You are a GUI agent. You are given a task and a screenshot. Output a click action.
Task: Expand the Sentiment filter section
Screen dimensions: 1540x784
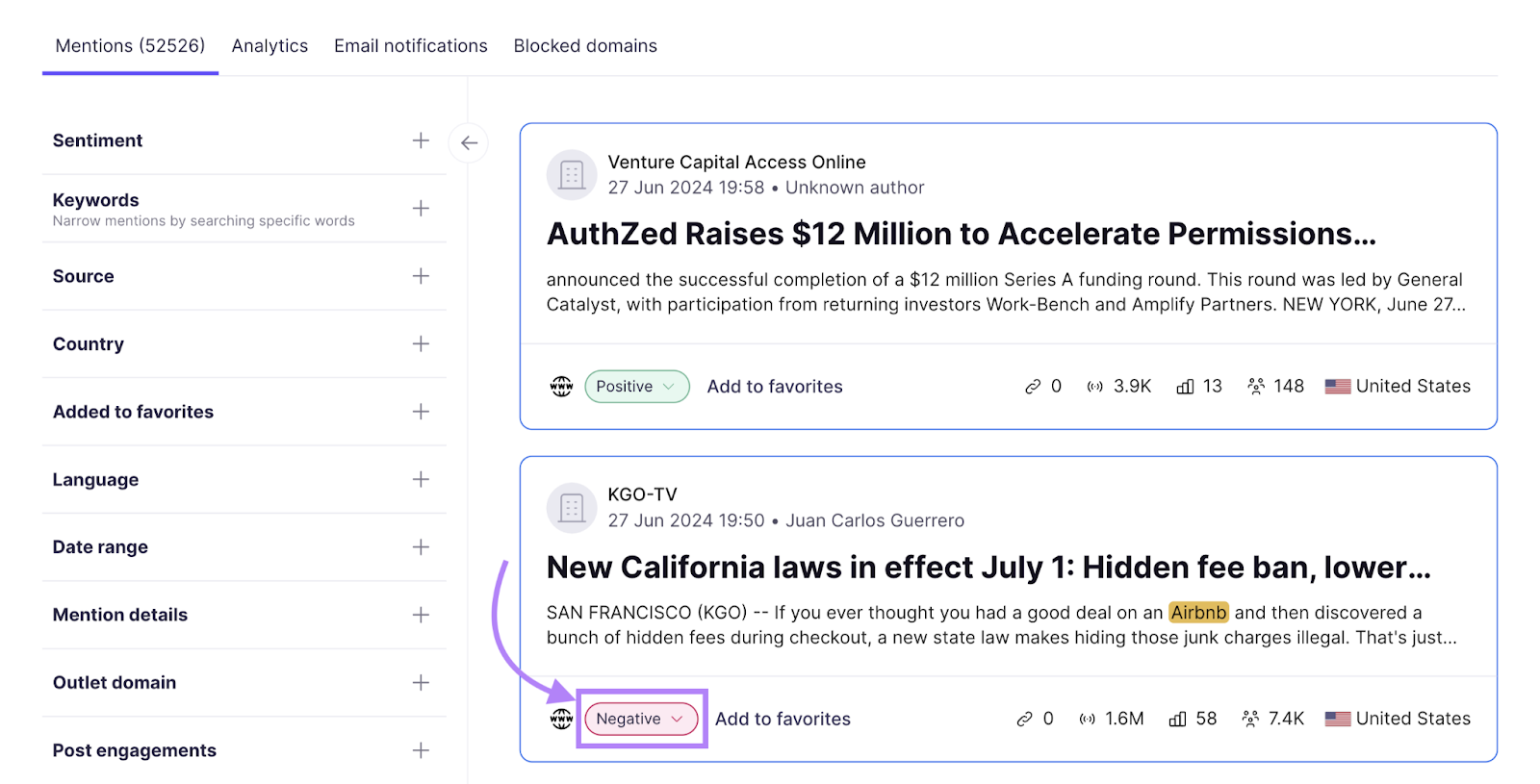pos(421,139)
